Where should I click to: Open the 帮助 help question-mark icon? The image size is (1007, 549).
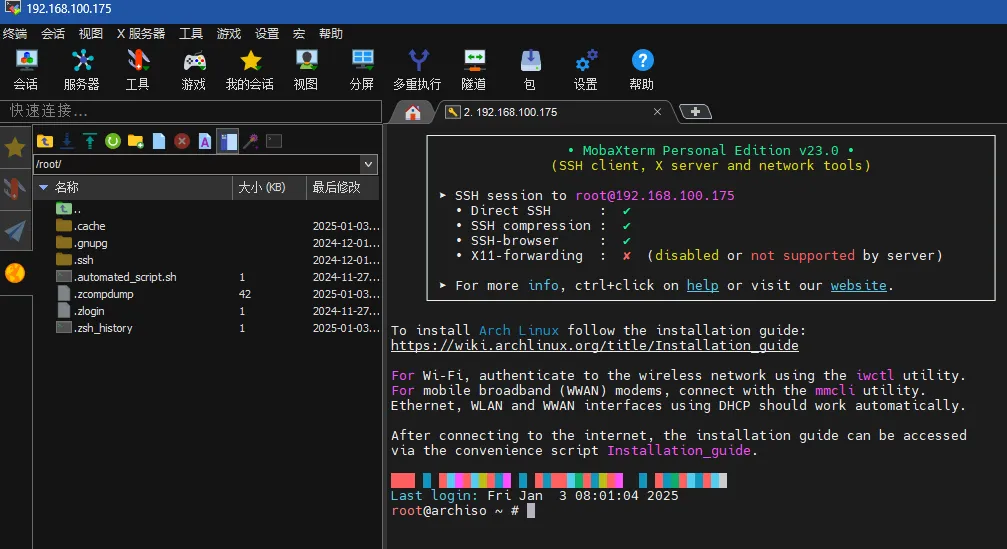click(642, 69)
